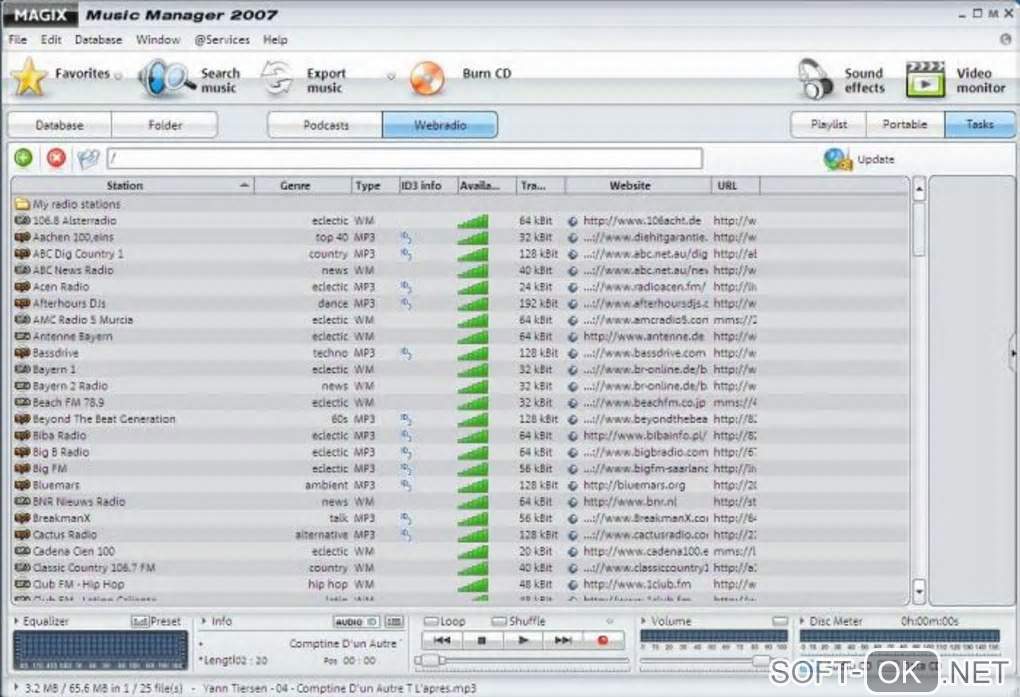Screen dimensions: 1020x697
Task: Stop playback
Action: [x=482, y=640]
